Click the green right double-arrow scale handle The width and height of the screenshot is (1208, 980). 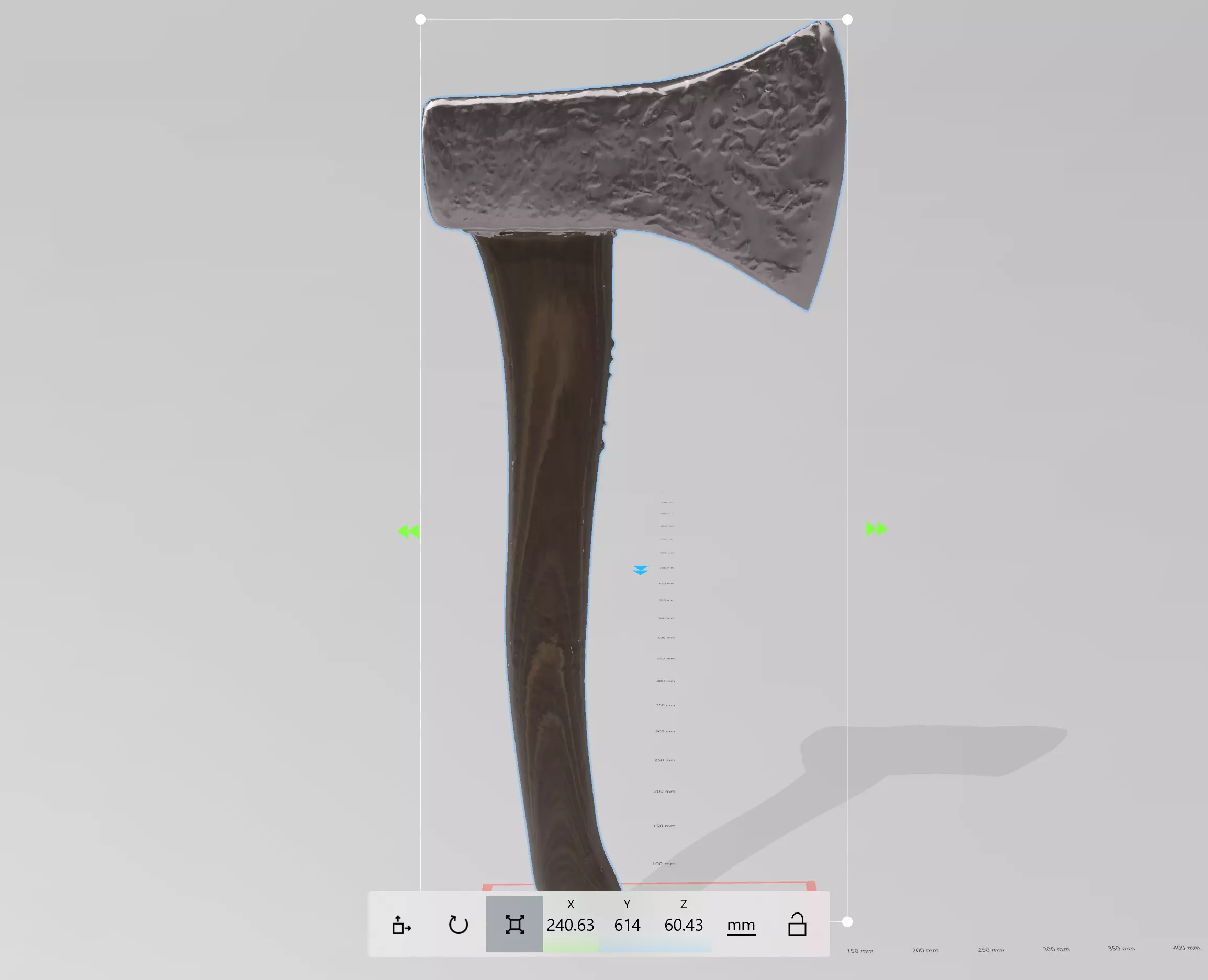pos(876,529)
